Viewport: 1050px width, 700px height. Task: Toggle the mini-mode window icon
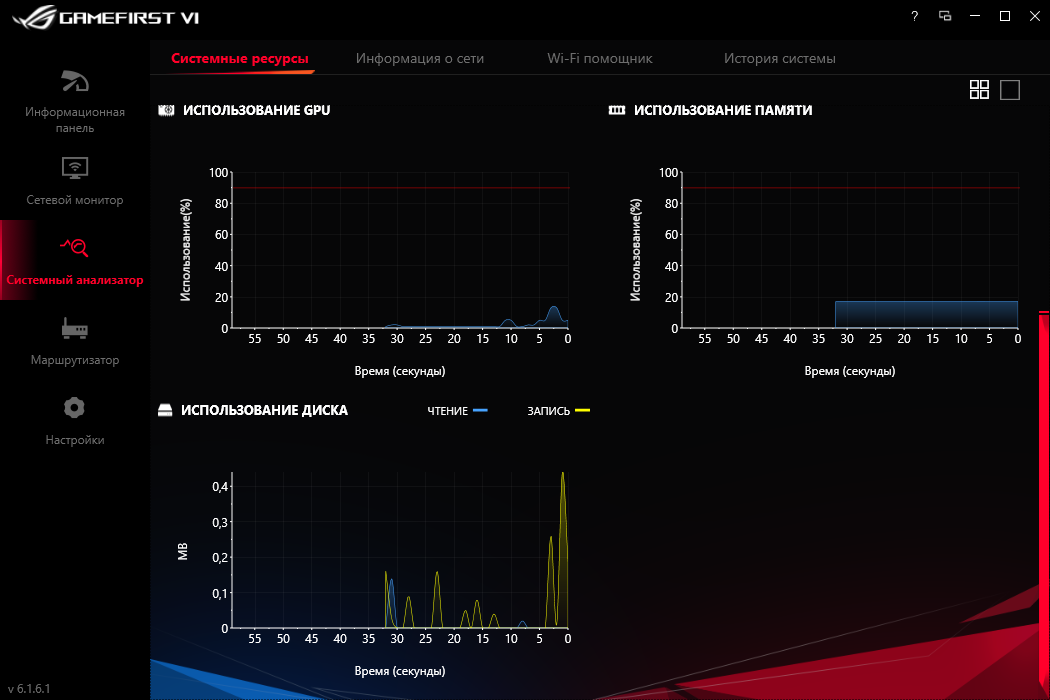(x=945, y=16)
